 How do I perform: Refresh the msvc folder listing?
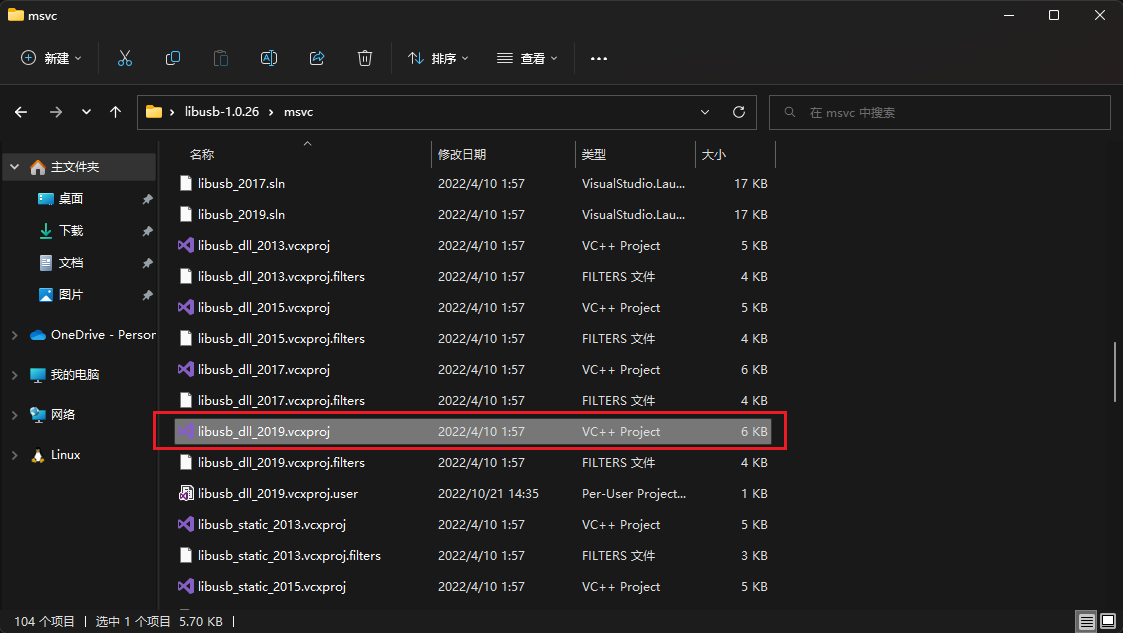[739, 112]
